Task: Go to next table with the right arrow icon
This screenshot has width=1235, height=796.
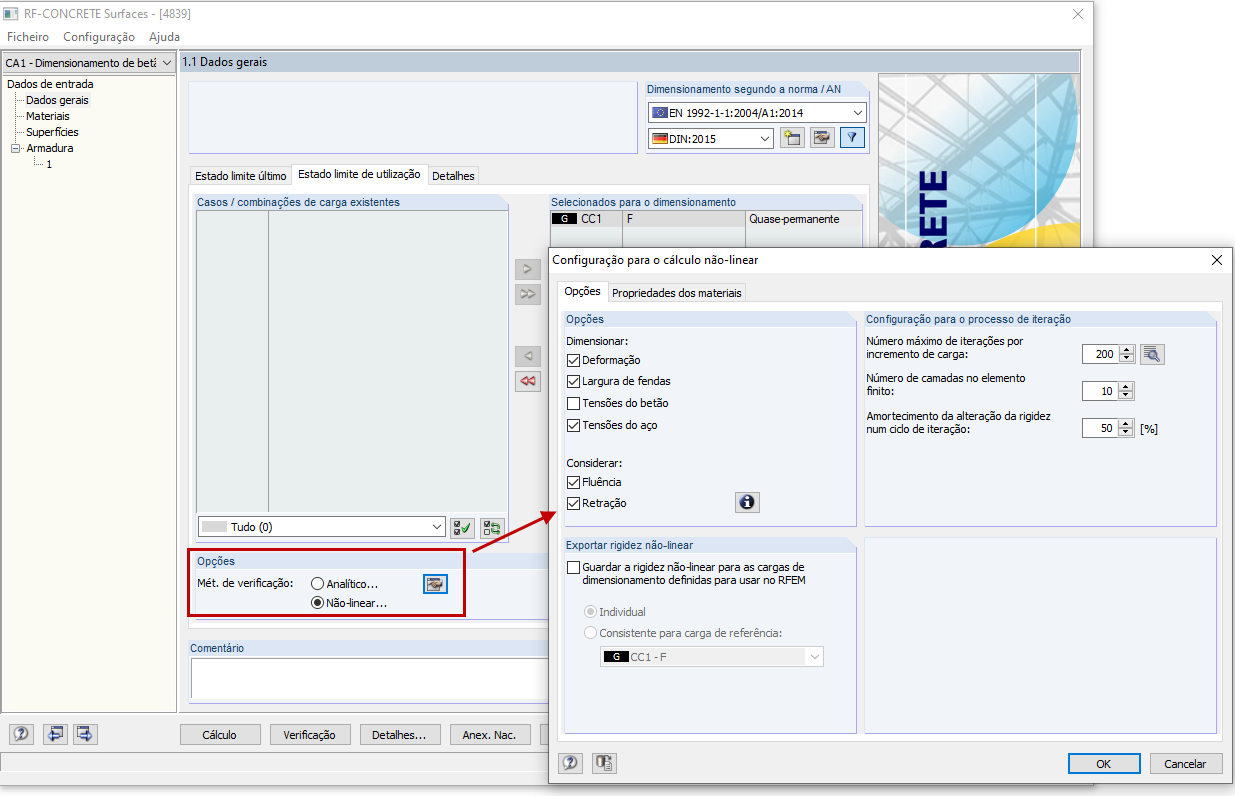Action: click(x=85, y=734)
